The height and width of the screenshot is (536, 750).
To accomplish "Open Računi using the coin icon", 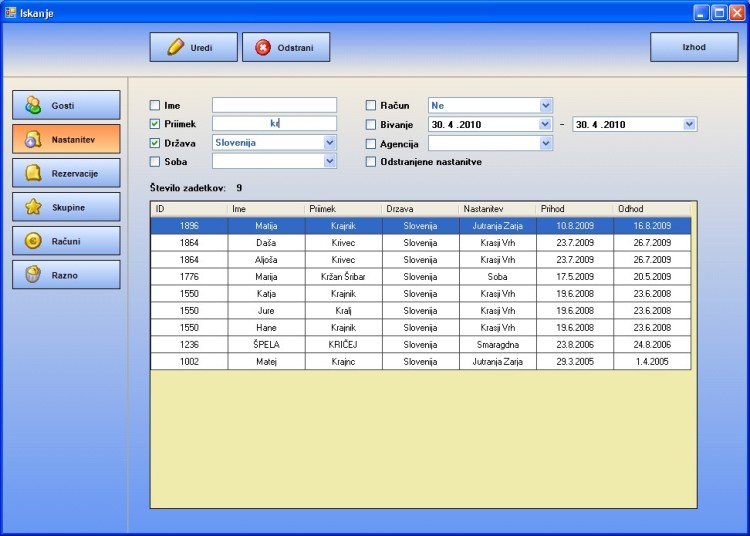I will pyautogui.click(x=34, y=240).
